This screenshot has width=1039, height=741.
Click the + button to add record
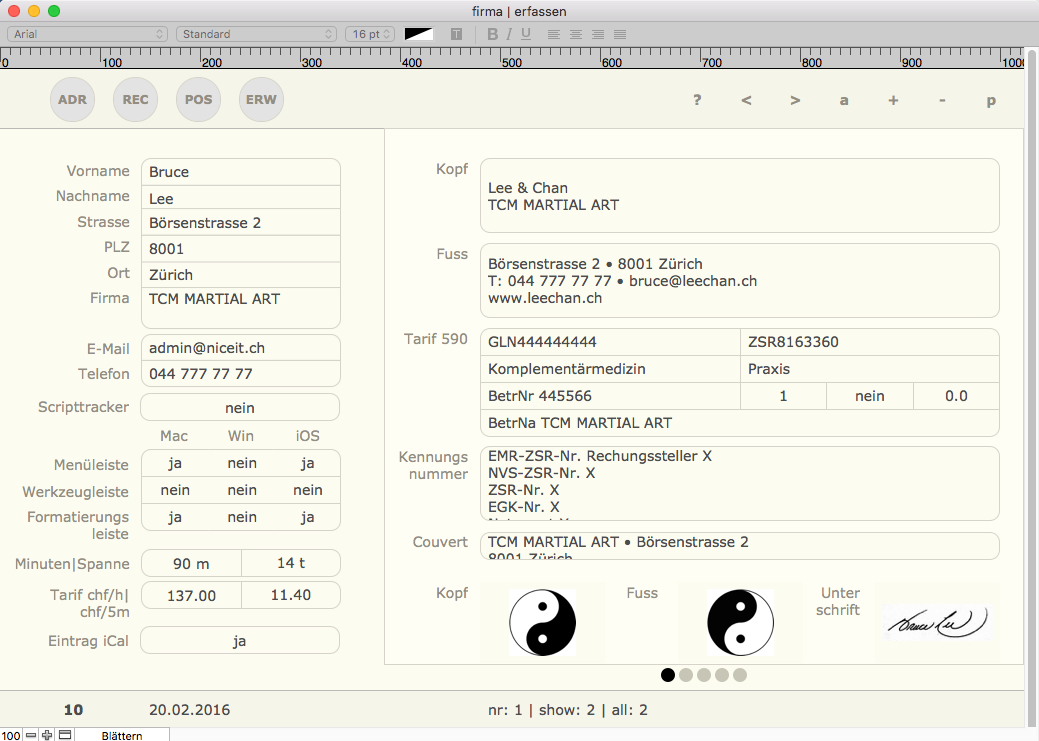click(x=893, y=100)
